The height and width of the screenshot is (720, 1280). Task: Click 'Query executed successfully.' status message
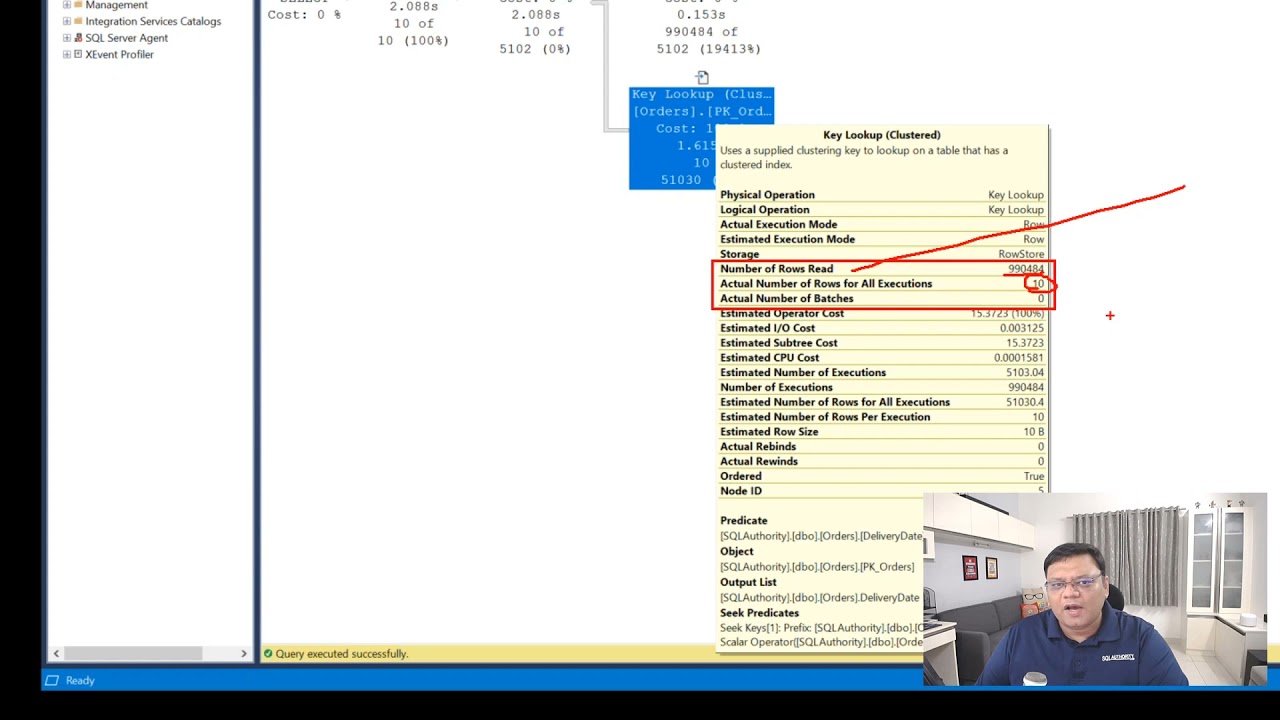coord(342,654)
